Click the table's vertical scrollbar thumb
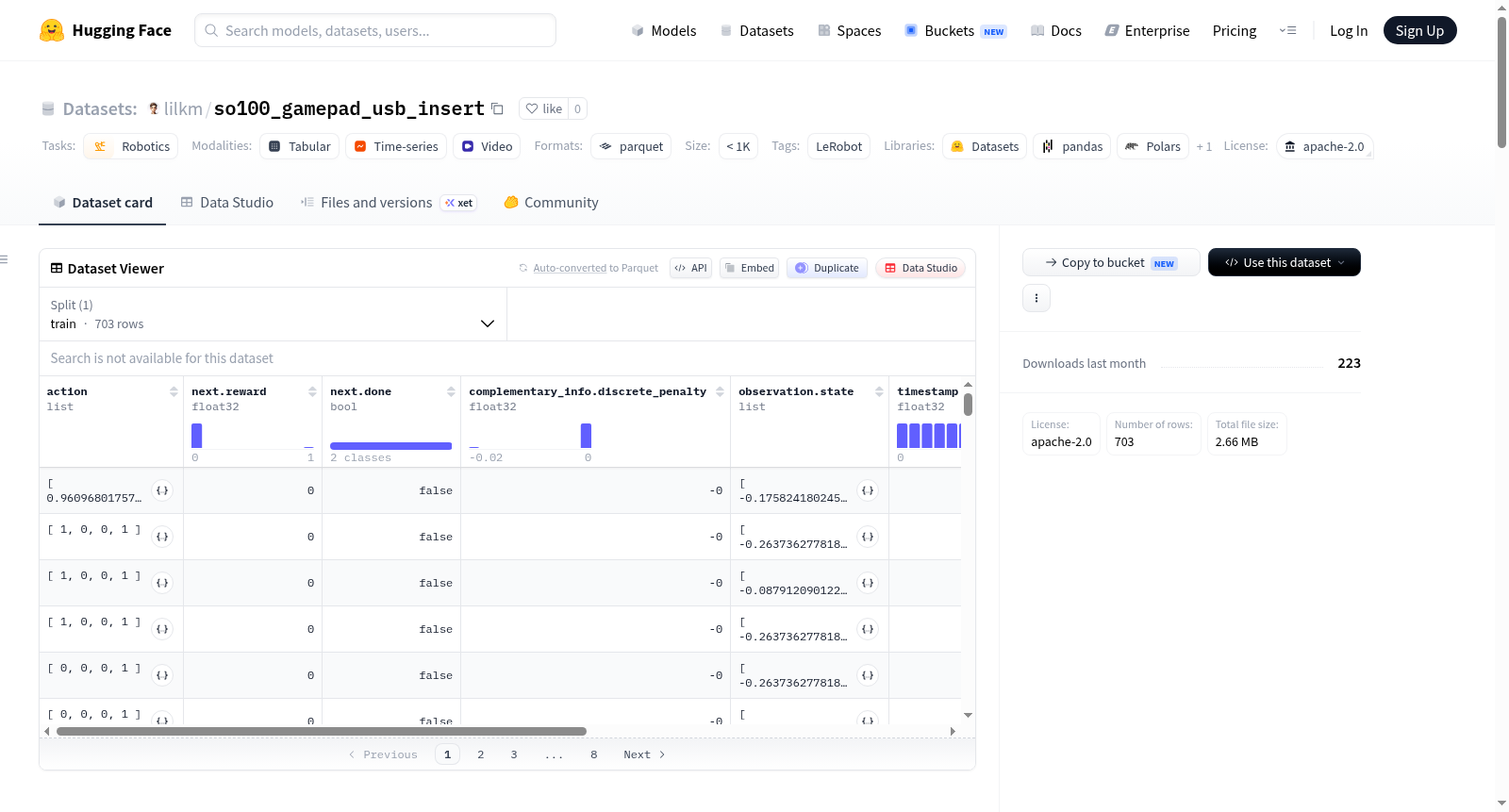 coord(968,405)
